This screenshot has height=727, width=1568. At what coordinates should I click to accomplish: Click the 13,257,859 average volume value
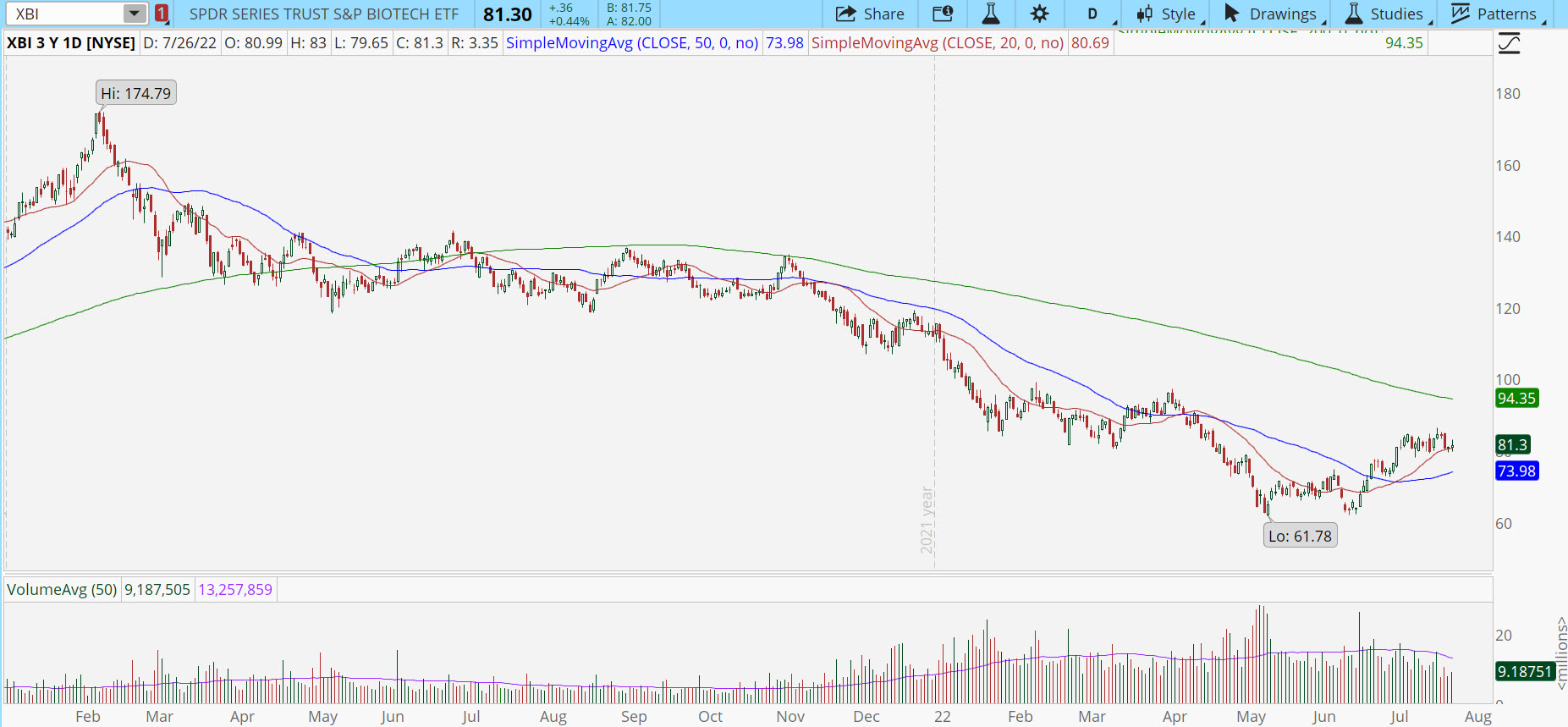(235, 590)
